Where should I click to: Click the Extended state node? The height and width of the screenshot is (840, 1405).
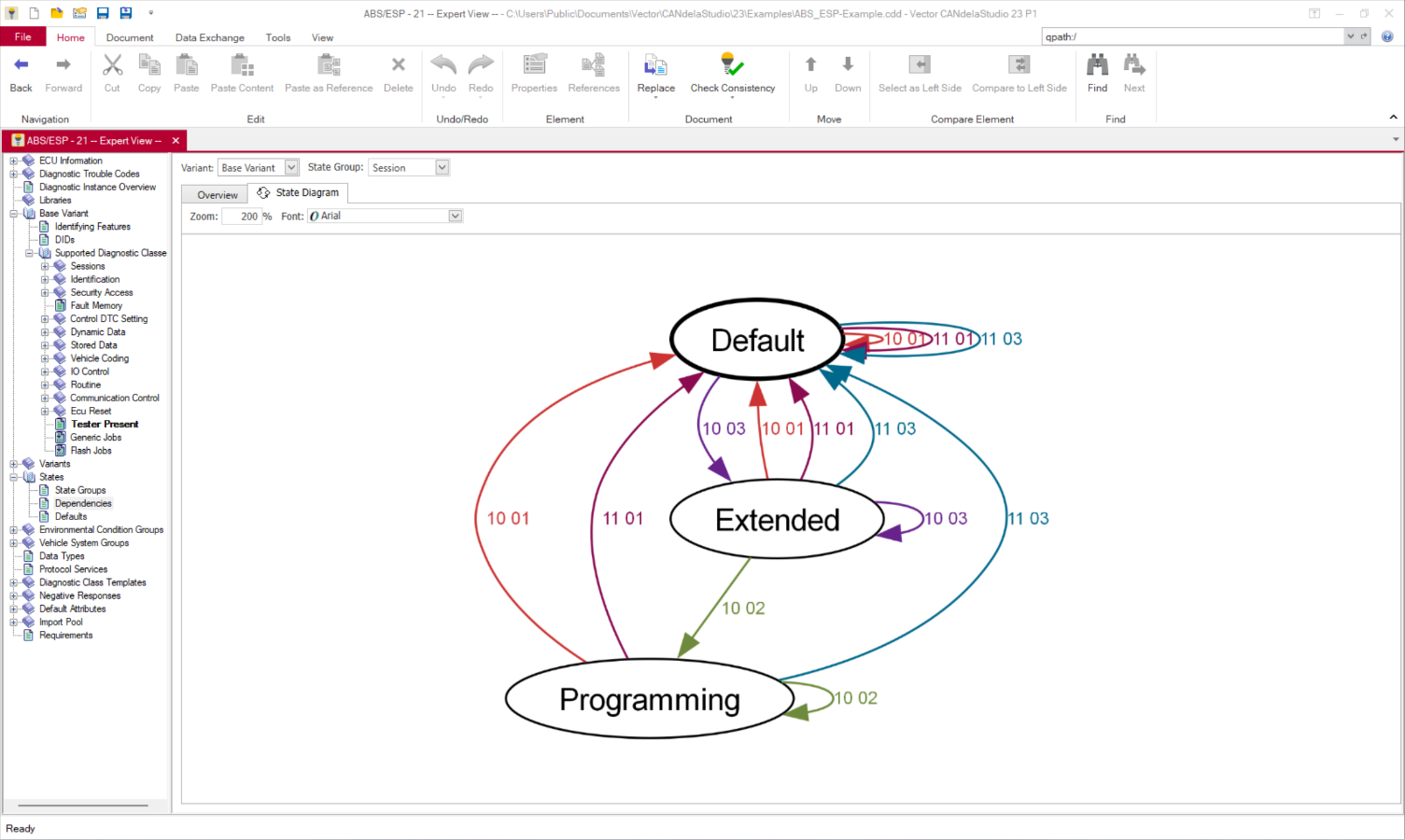point(777,519)
